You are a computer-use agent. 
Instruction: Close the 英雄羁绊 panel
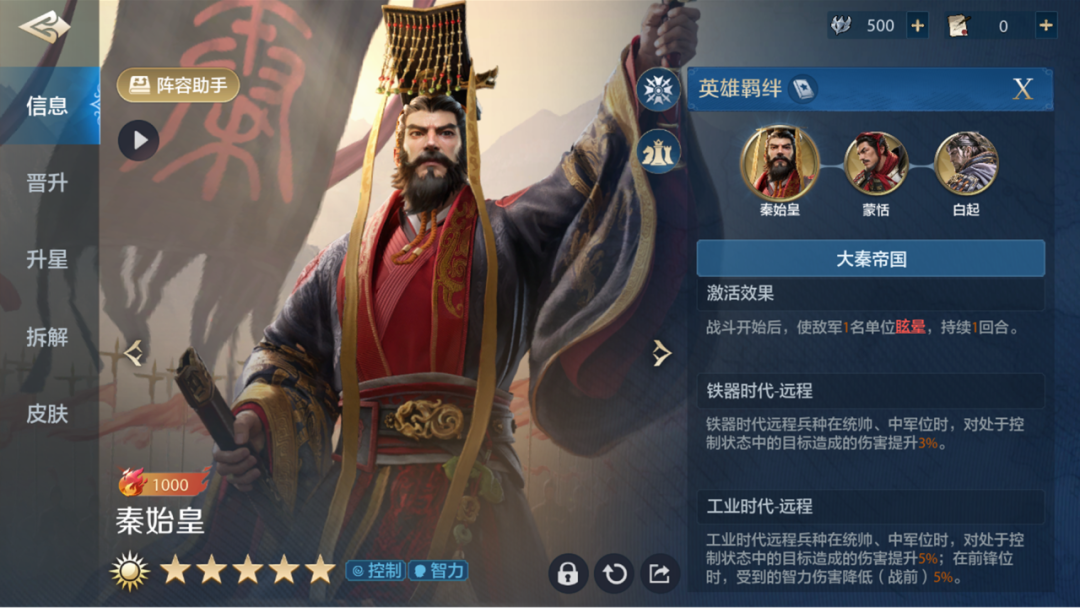click(1023, 89)
